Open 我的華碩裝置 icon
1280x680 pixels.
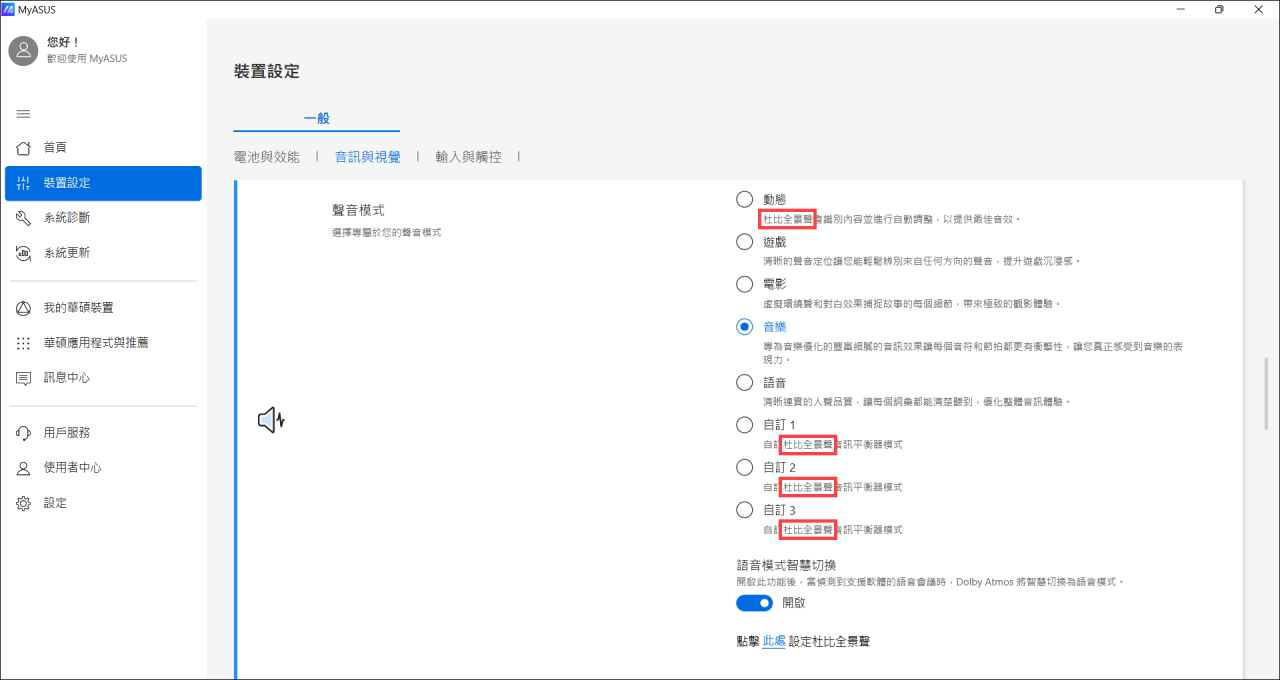click(24, 308)
